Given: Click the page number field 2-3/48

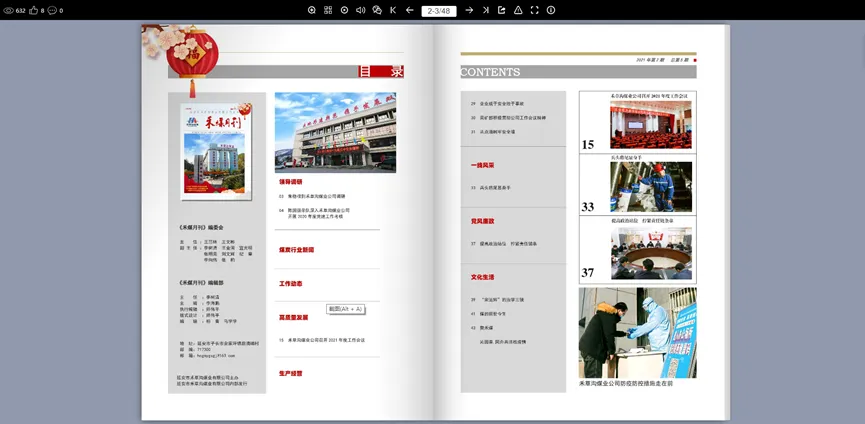Looking at the screenshot, I should [x=439, y=11].
